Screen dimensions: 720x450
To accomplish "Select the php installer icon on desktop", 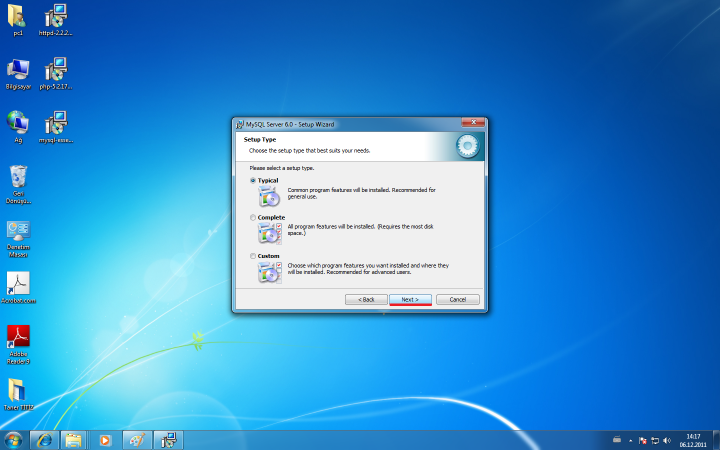I will pyautogui.click(x=56, y=70).
